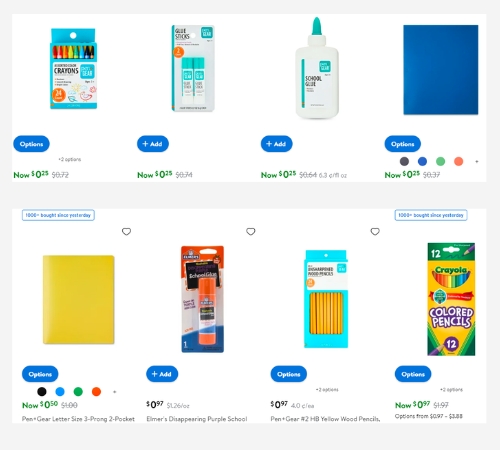Choose the coral orange folder color swatch

(x=459, y=161)
